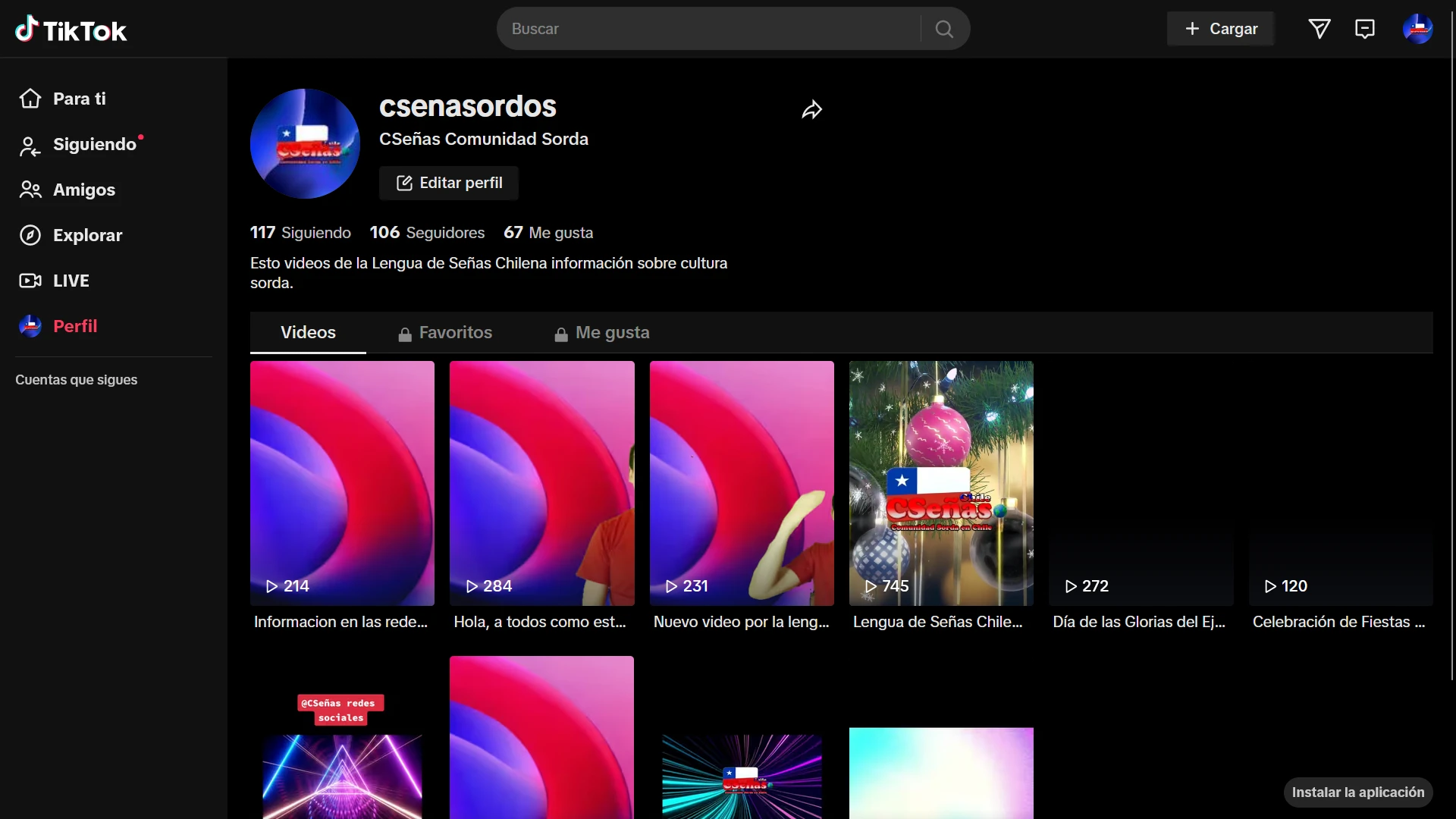Viewport: 1456px width, 819px height.
Task: Click the pencil icon in Editar perfil
Action: pyautogui.click(x=405, y=183)
